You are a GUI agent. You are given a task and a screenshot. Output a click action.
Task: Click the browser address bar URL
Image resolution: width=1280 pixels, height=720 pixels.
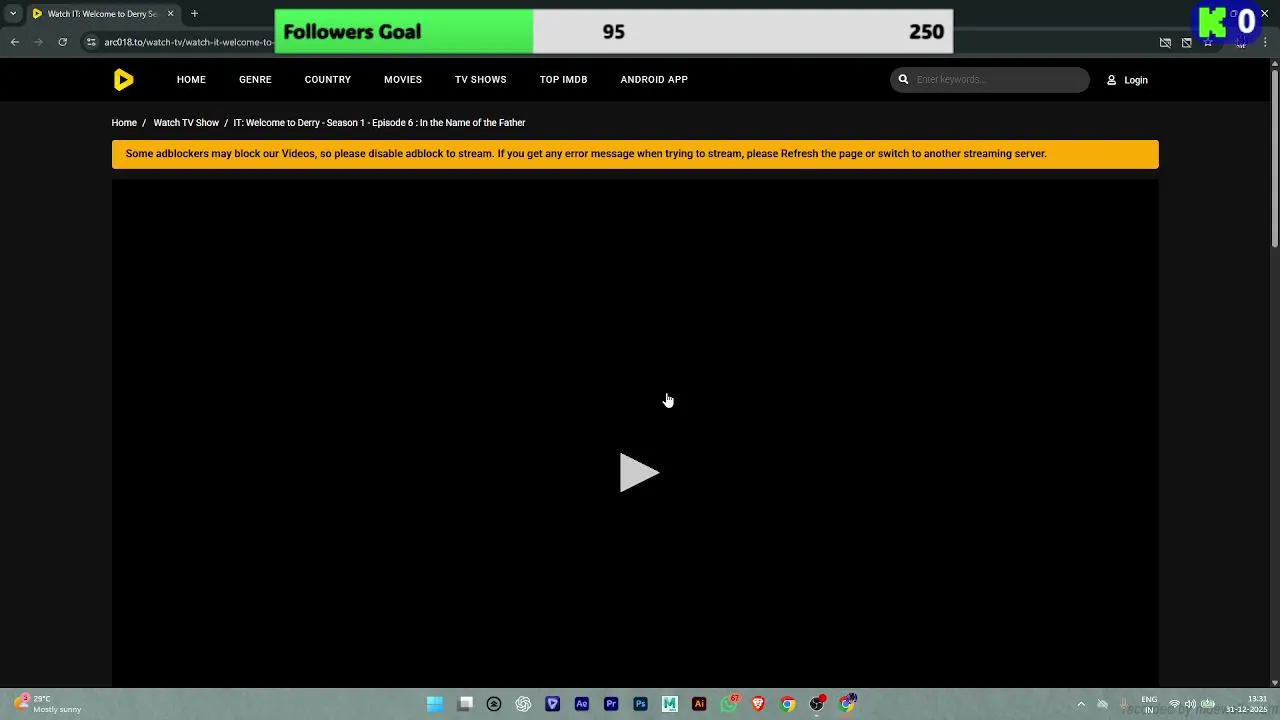[x=188, y=42]
